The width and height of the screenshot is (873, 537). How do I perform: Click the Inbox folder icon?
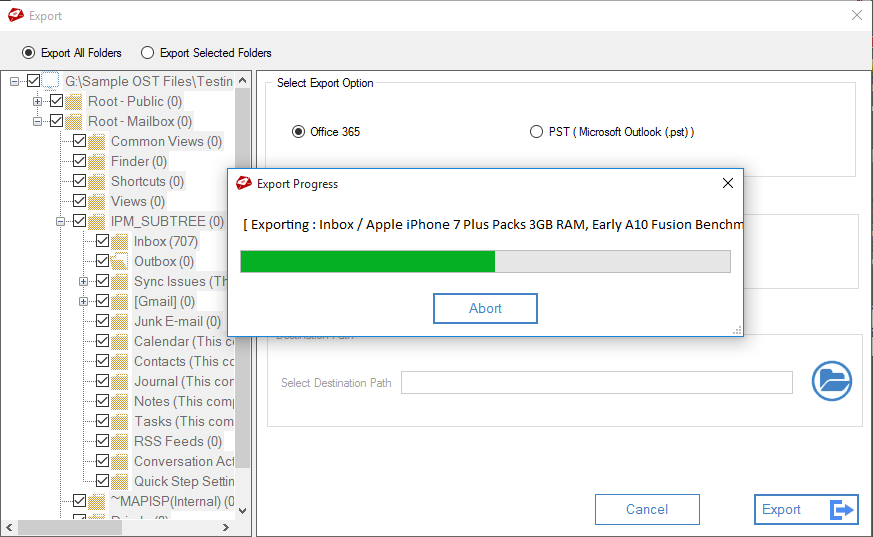click(x=119, y=242)
